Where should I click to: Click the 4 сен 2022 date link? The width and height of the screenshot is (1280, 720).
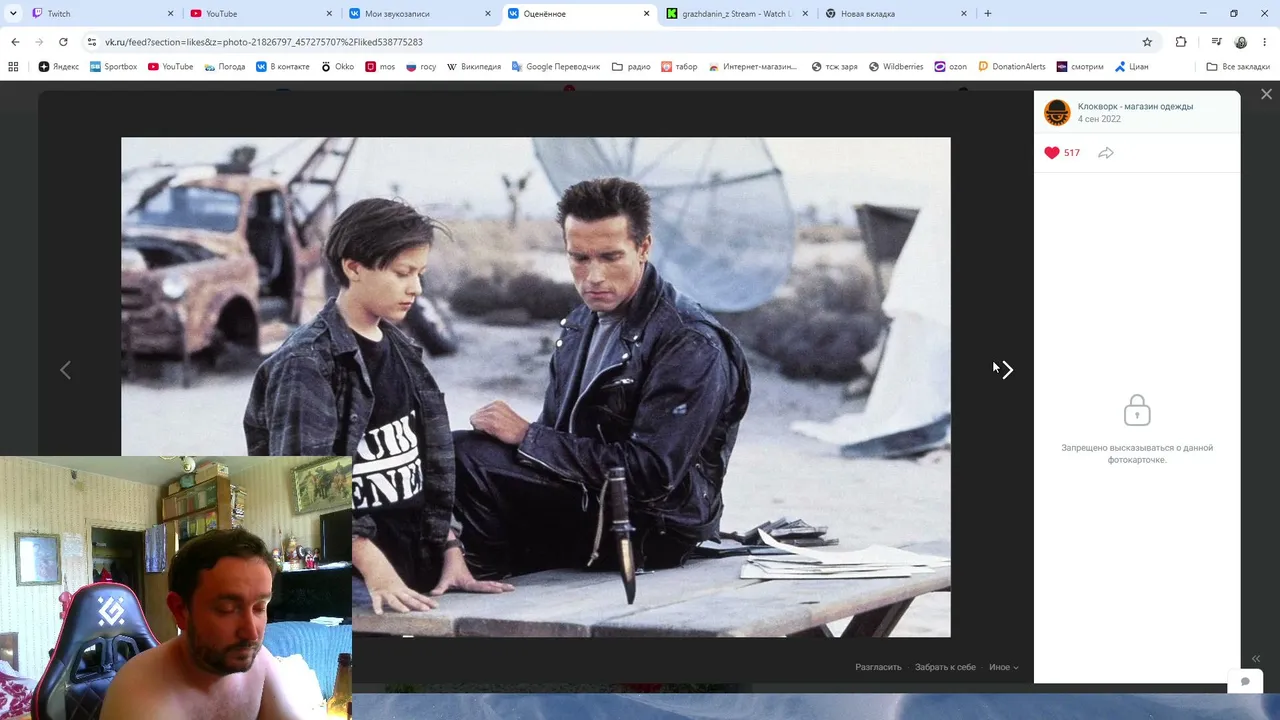click(1099, 119)
